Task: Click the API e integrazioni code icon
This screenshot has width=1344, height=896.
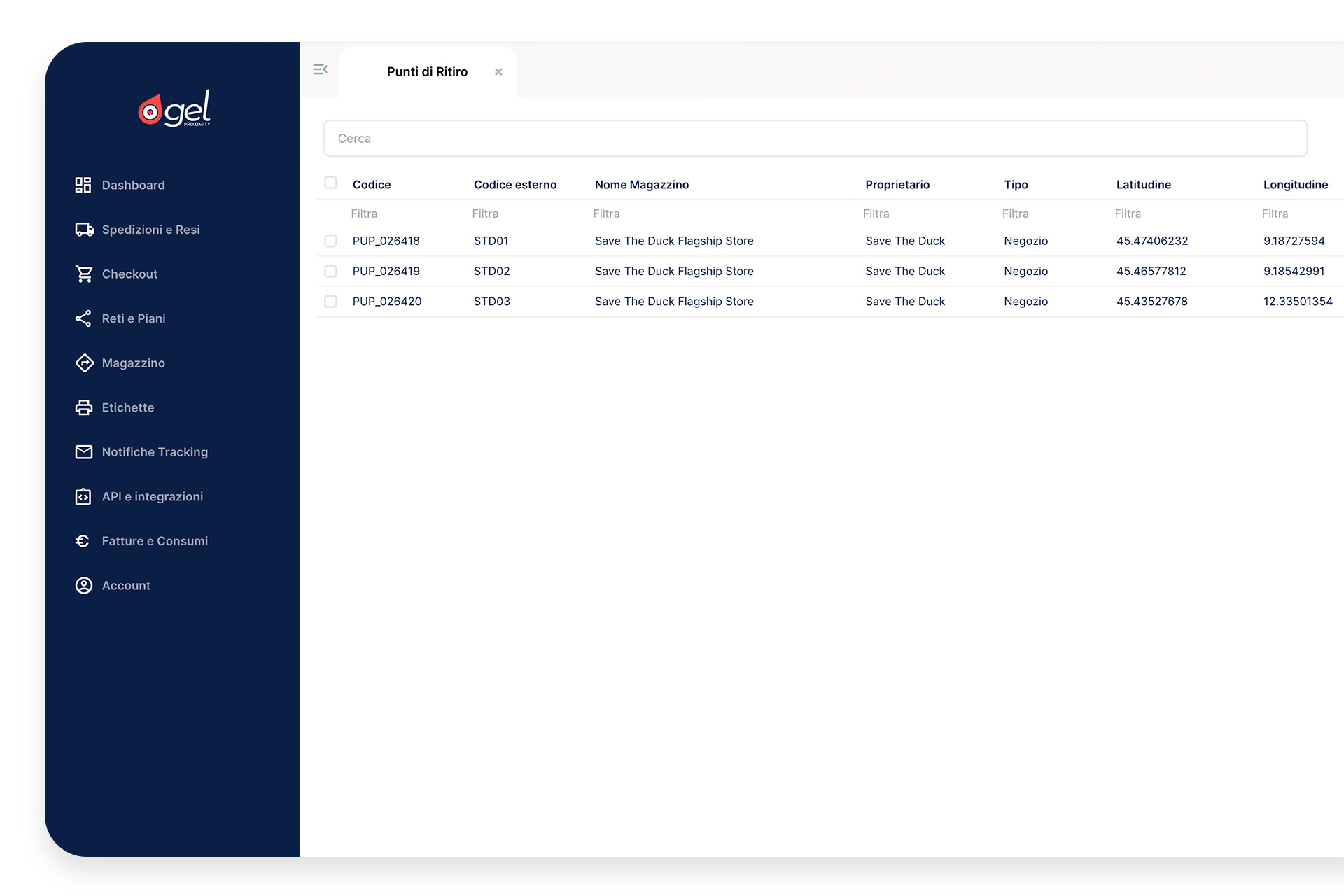Action: coord(83,497)
